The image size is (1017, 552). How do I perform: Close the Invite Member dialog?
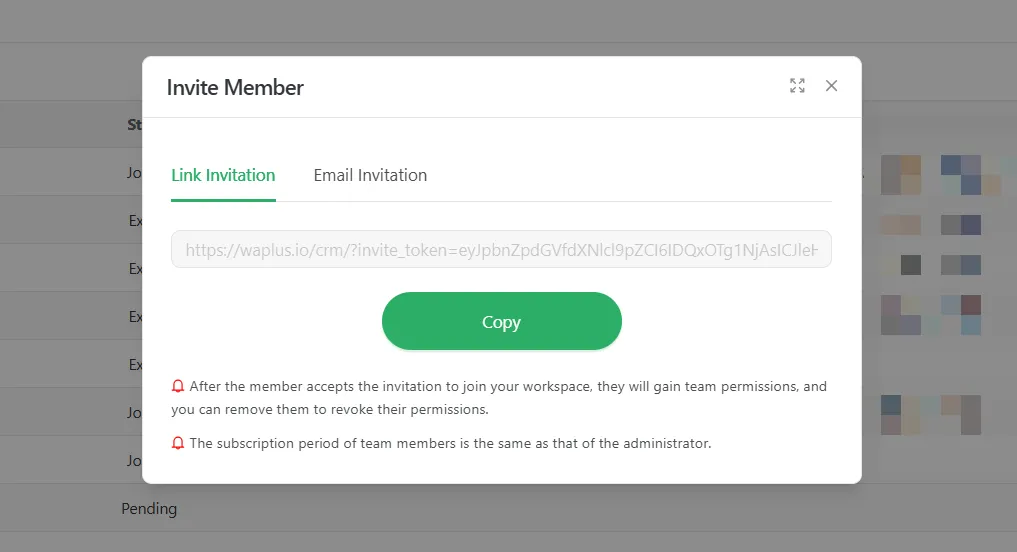coord(831,86)
